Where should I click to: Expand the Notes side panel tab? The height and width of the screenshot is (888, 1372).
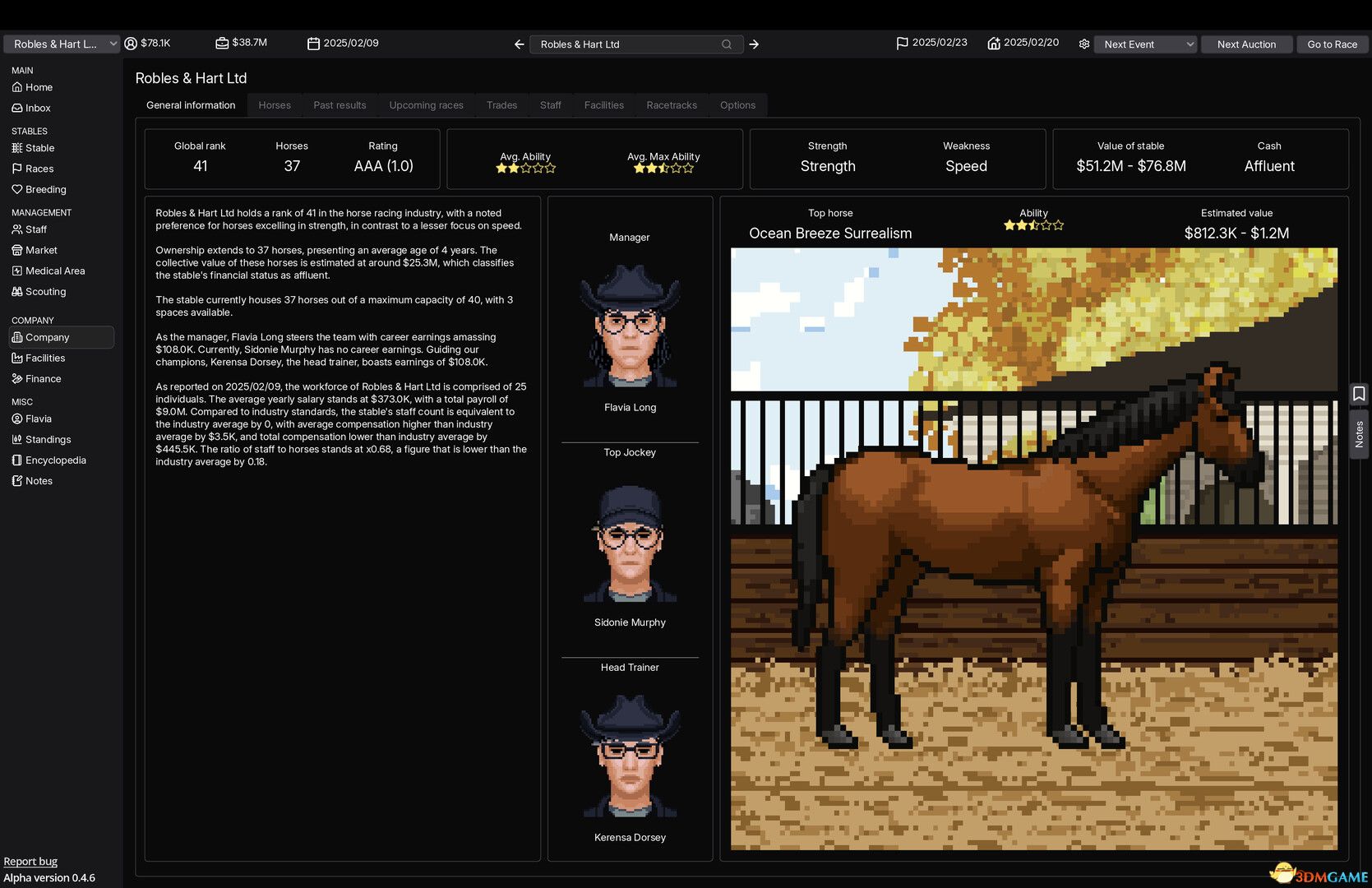point(1360,433)
